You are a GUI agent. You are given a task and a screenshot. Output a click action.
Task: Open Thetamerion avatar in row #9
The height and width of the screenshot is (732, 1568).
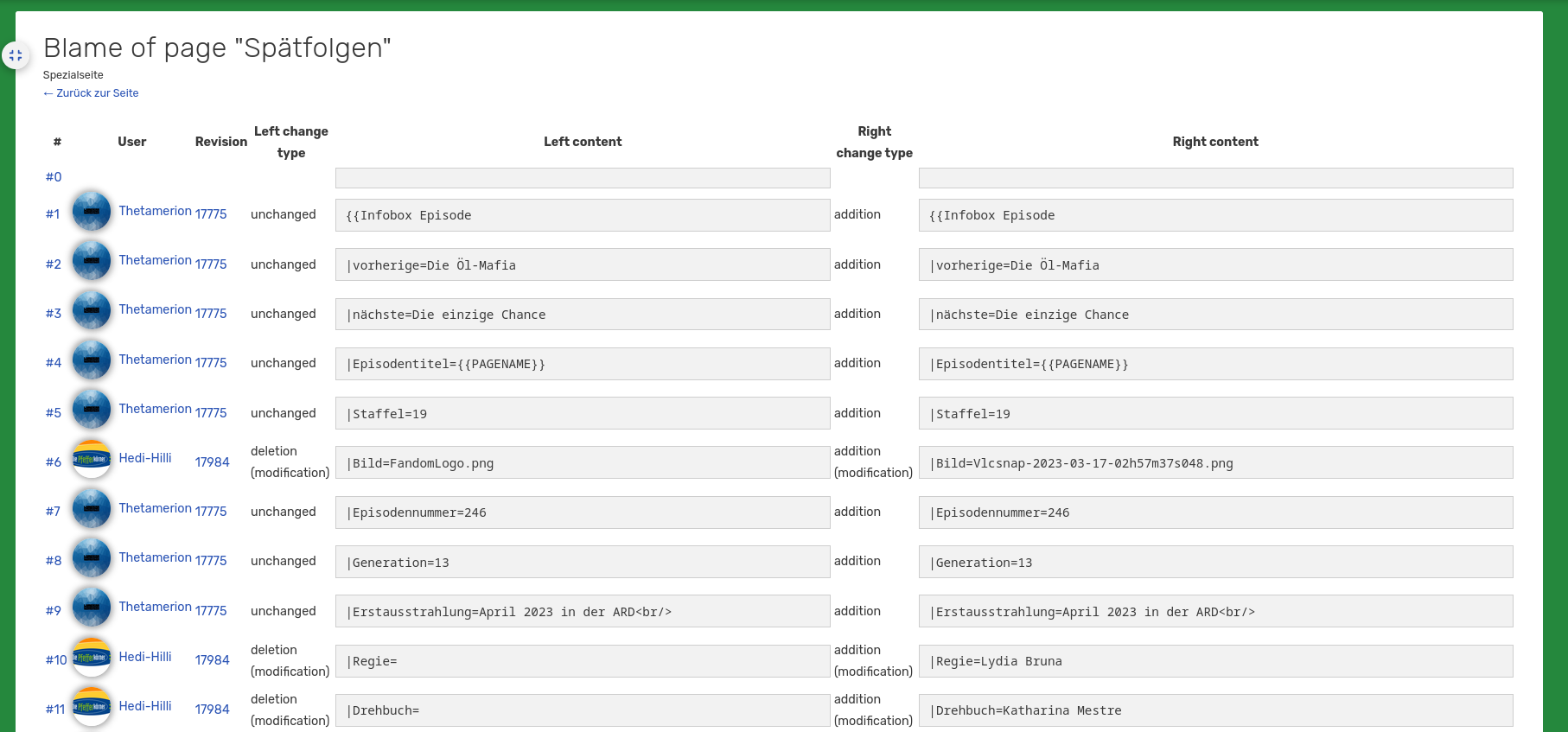(92, 608)
